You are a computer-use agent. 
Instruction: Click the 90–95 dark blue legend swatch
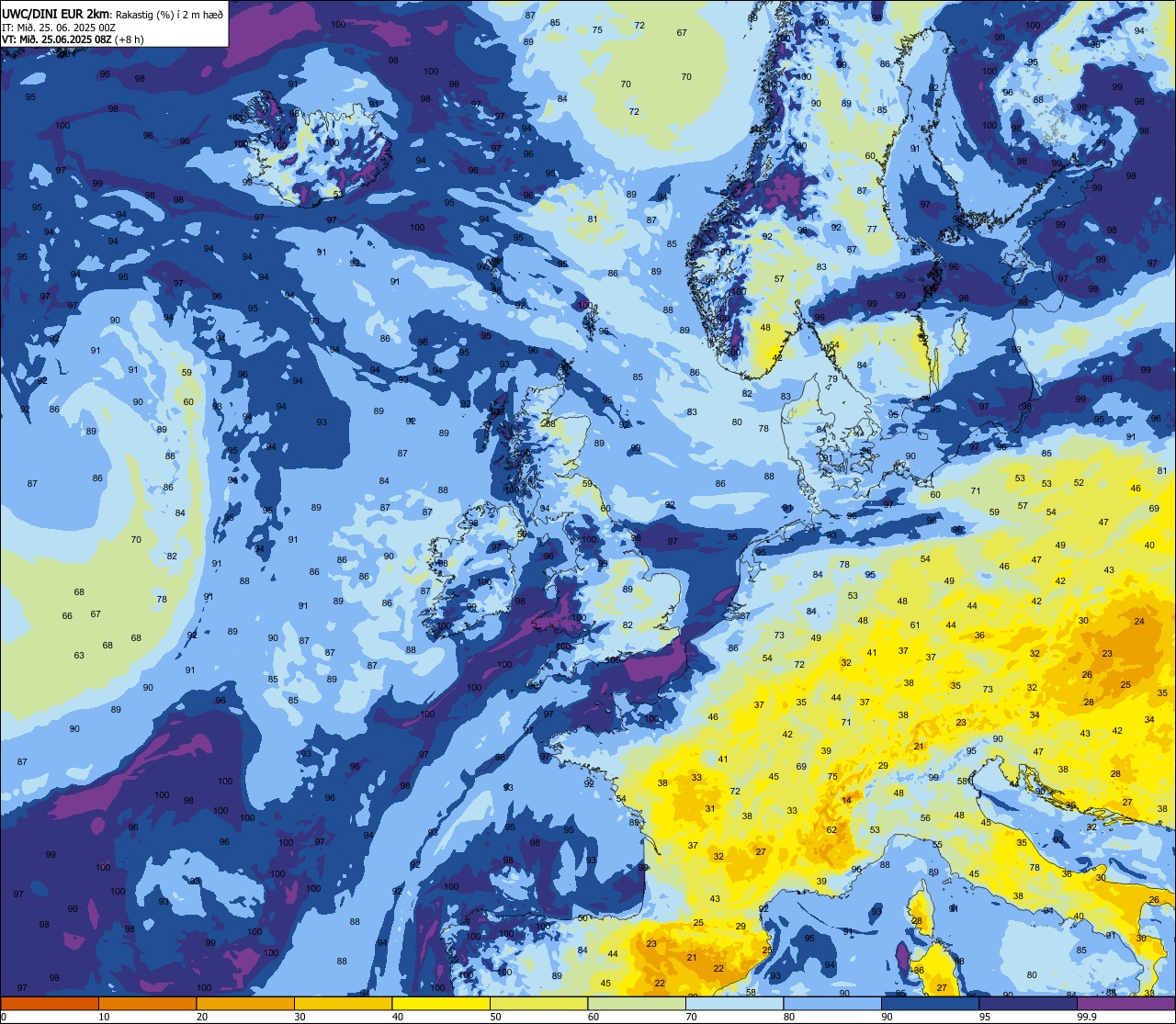point(930,1003)
